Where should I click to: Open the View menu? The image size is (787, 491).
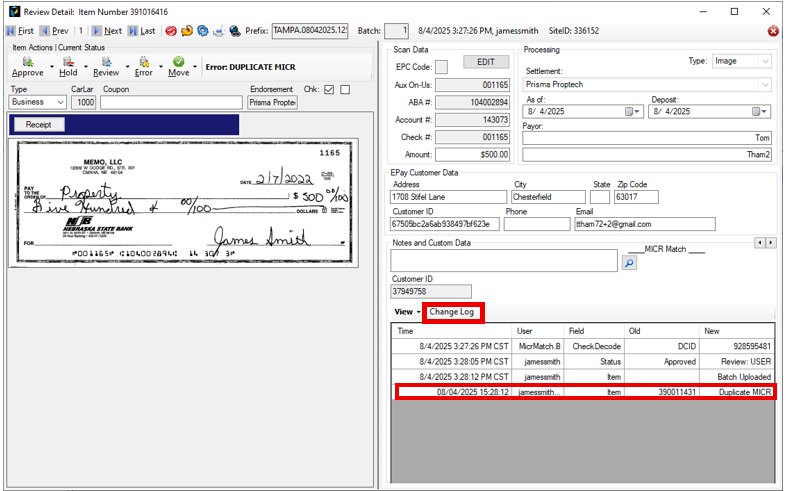(x=404, y=312)
